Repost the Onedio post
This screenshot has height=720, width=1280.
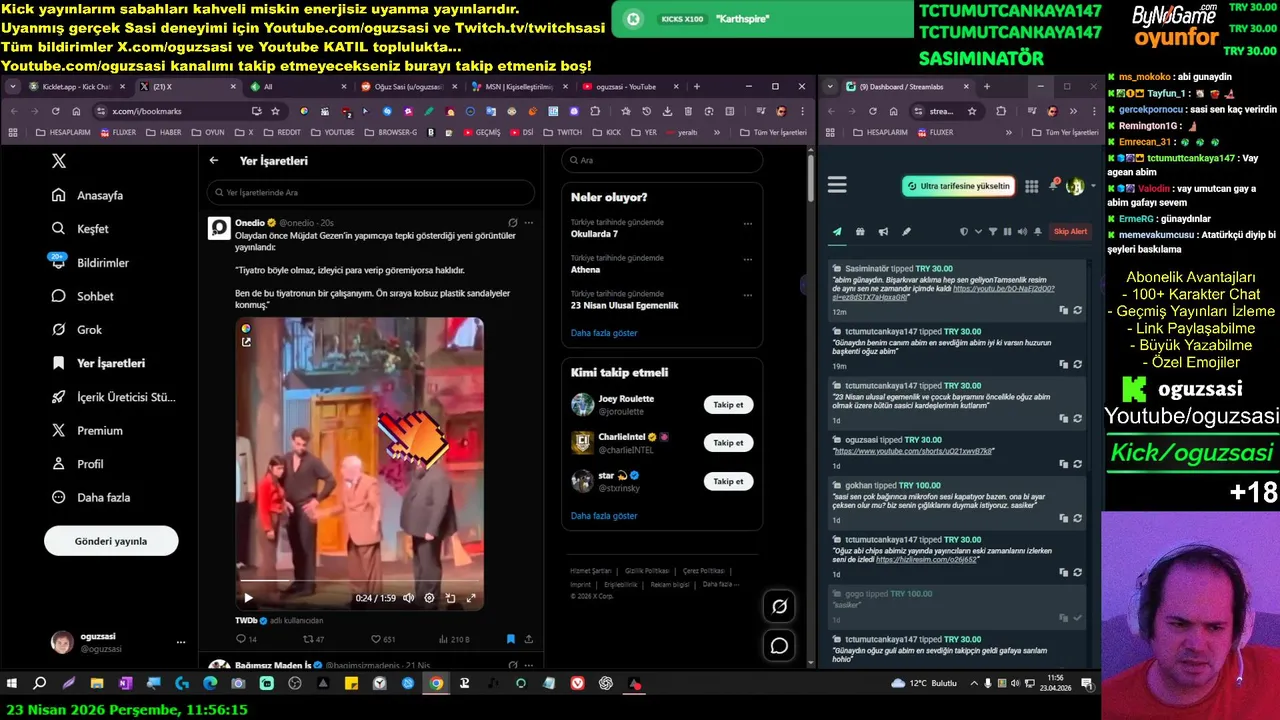point(313,639)
